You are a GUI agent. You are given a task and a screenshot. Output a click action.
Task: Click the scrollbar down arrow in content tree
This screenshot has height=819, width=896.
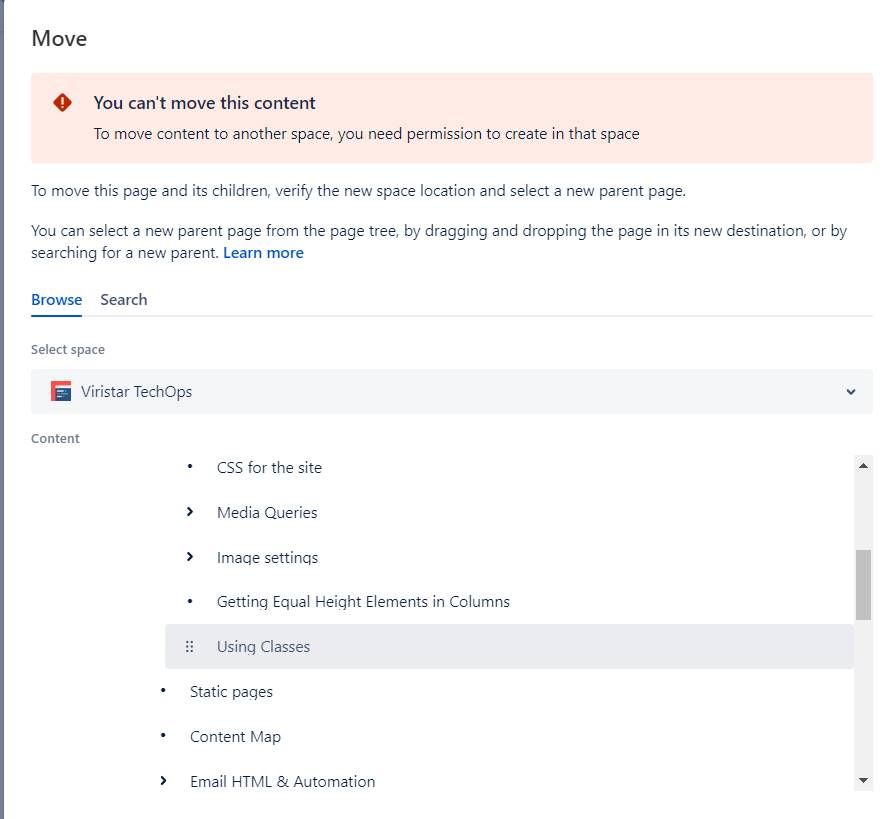pyautogui.click(x=864, y=782)
